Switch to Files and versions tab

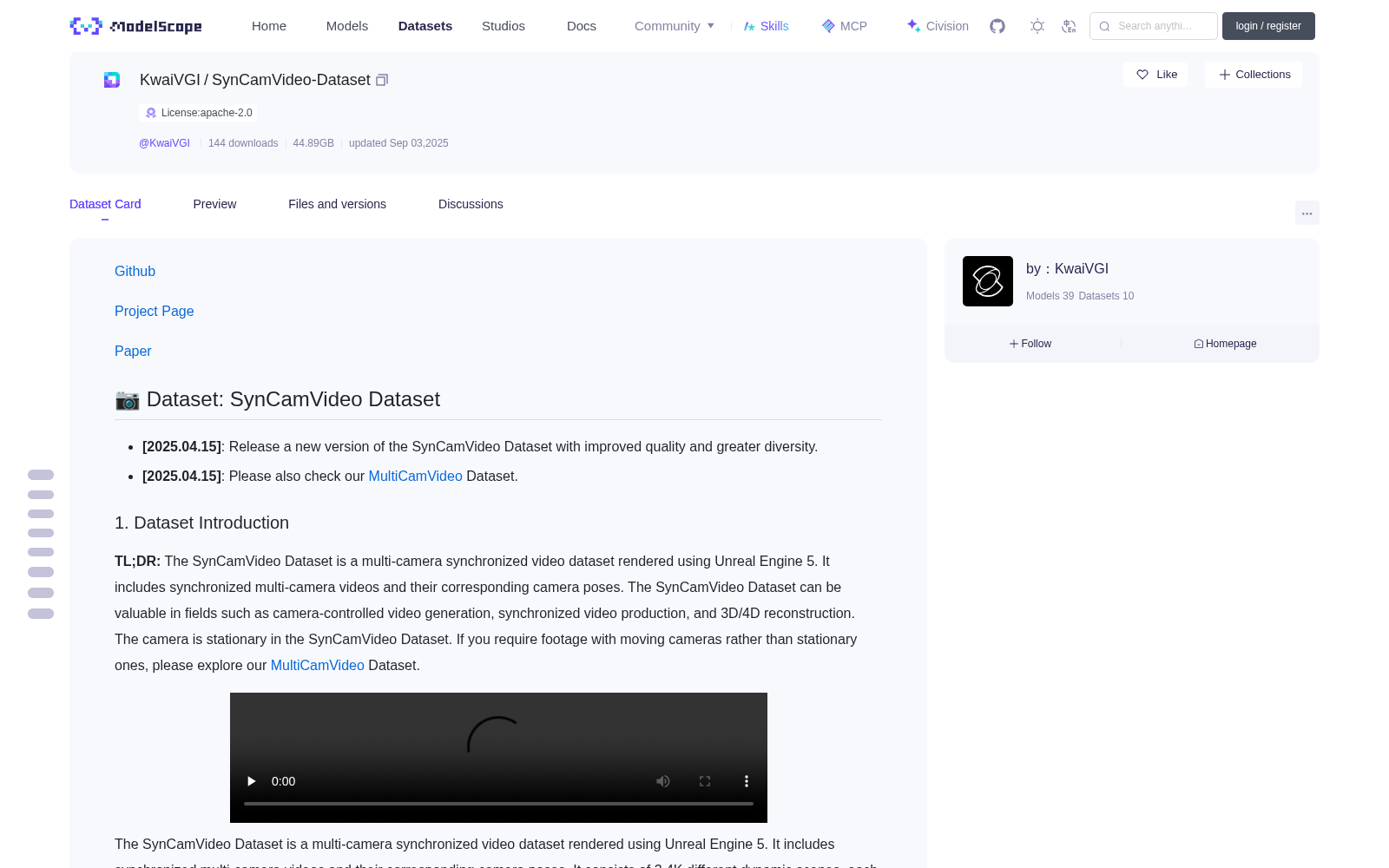[x=337, y=204]
